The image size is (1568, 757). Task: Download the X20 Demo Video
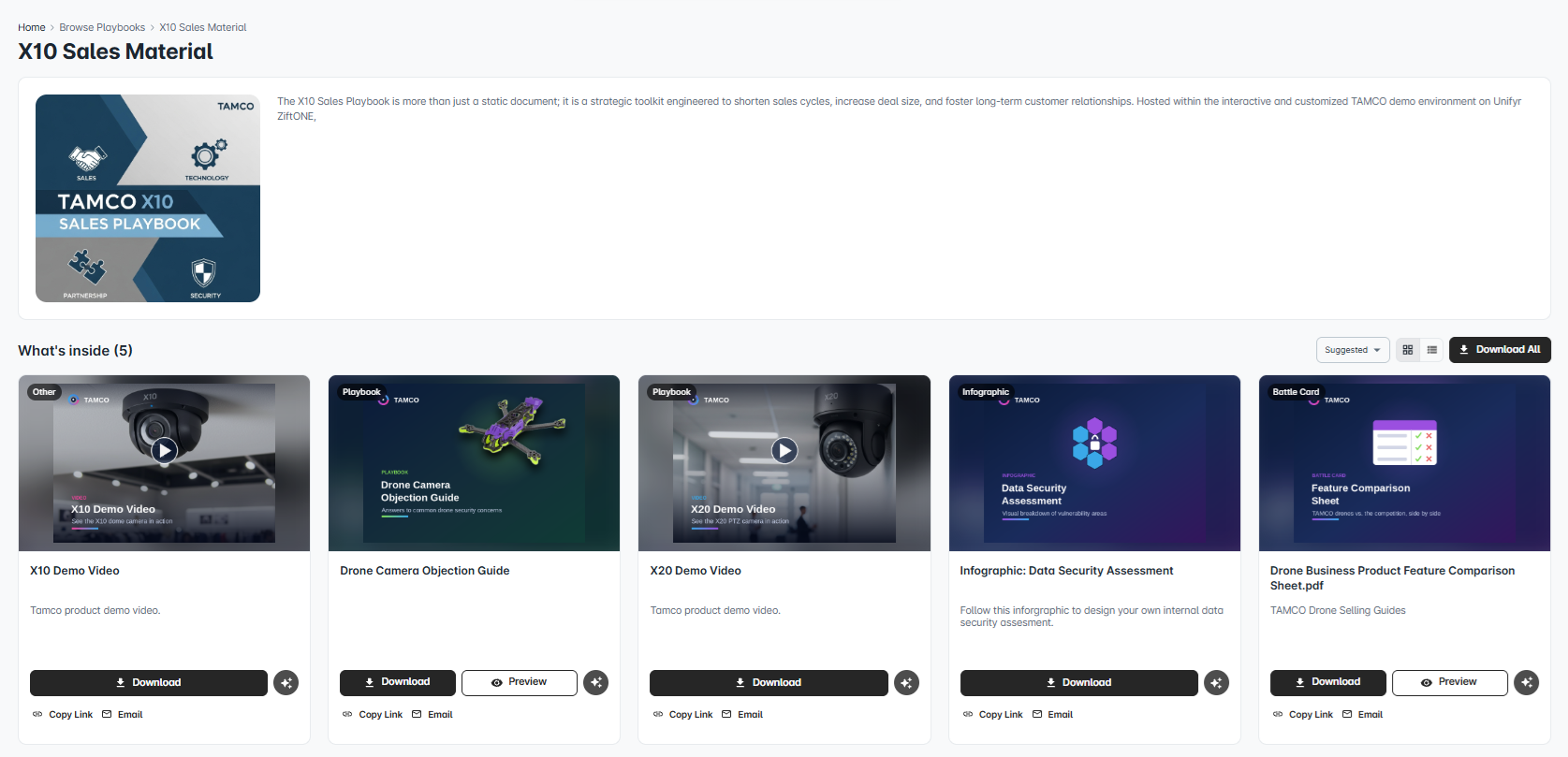tap(769, 683)
